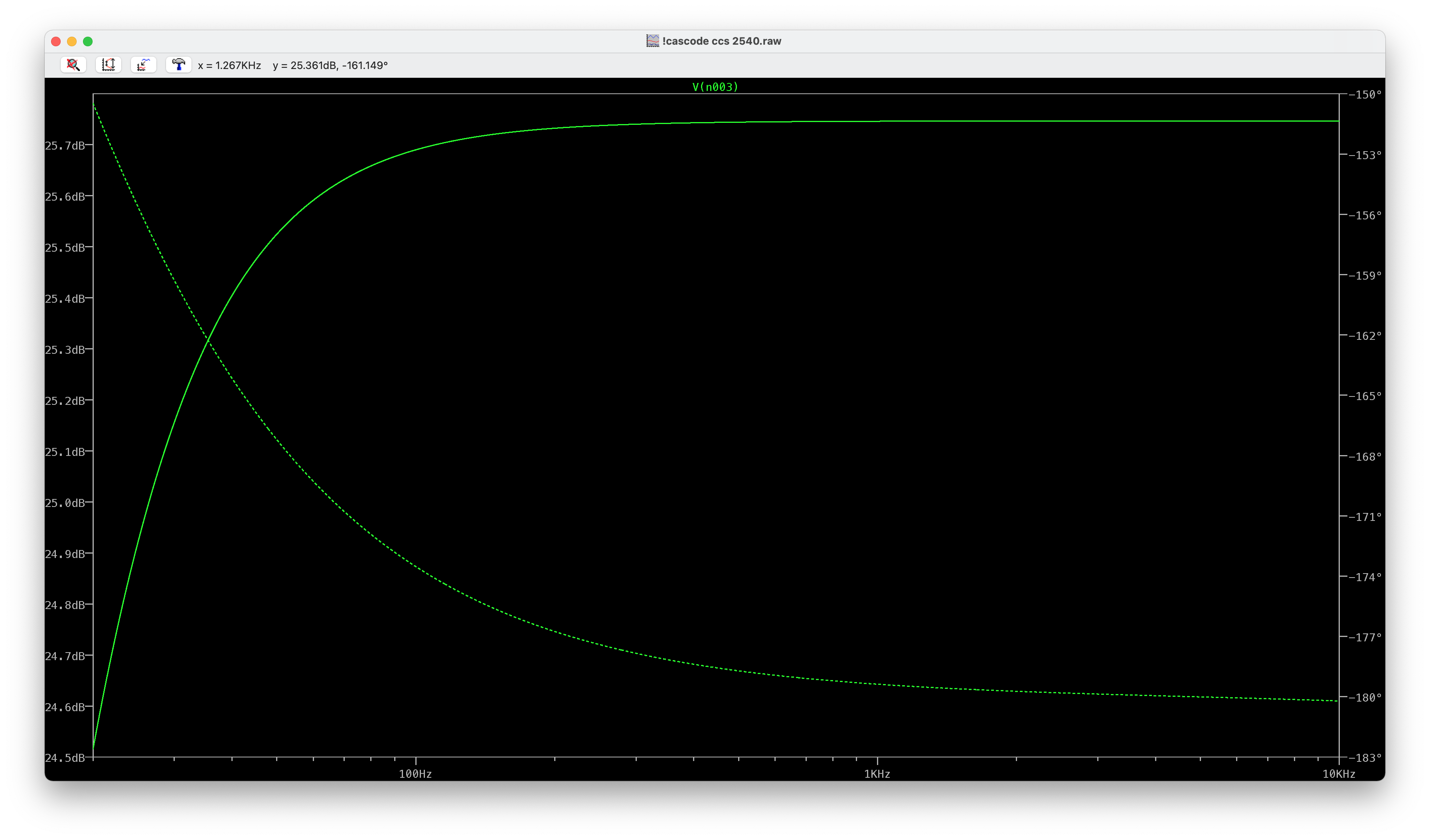The height and width of the screenshot is (840, 1430).
Task: Click the 10KHz frequency axis label
Action: pos(1339,774)
